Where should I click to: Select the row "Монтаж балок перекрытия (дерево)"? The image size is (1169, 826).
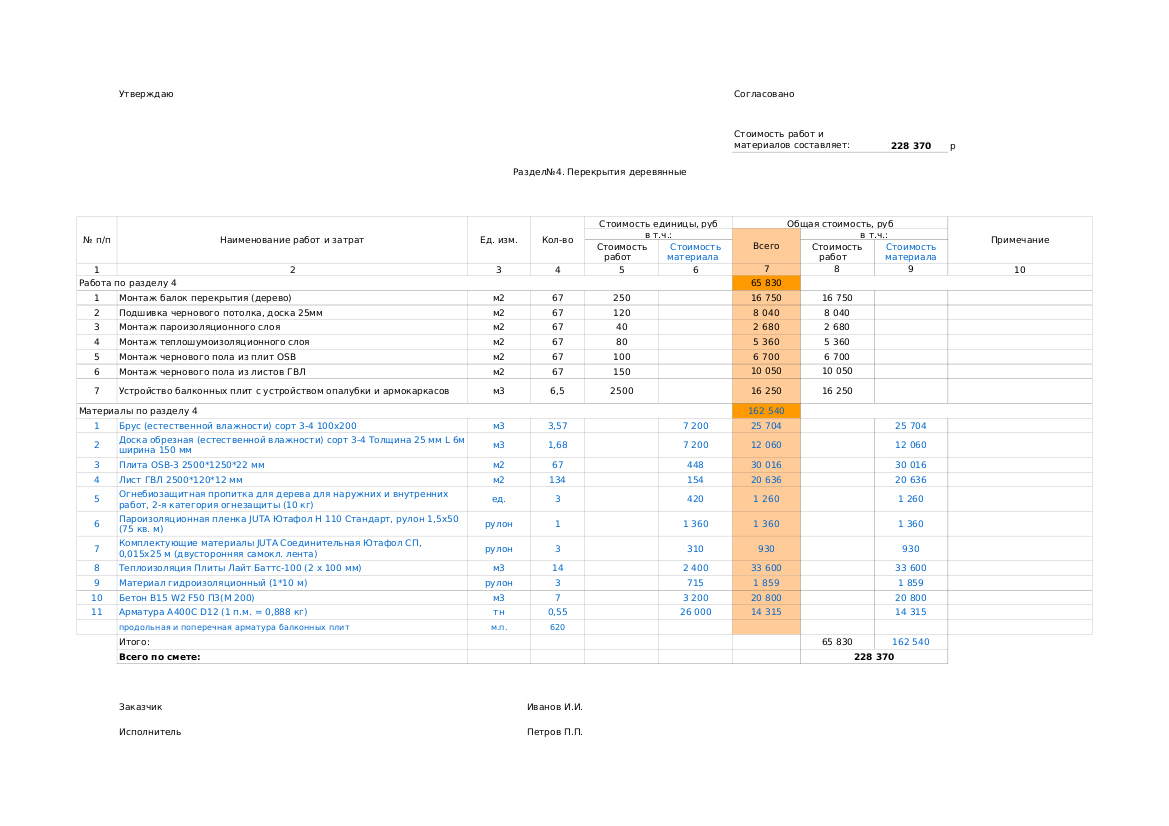[x=205, y=298]
